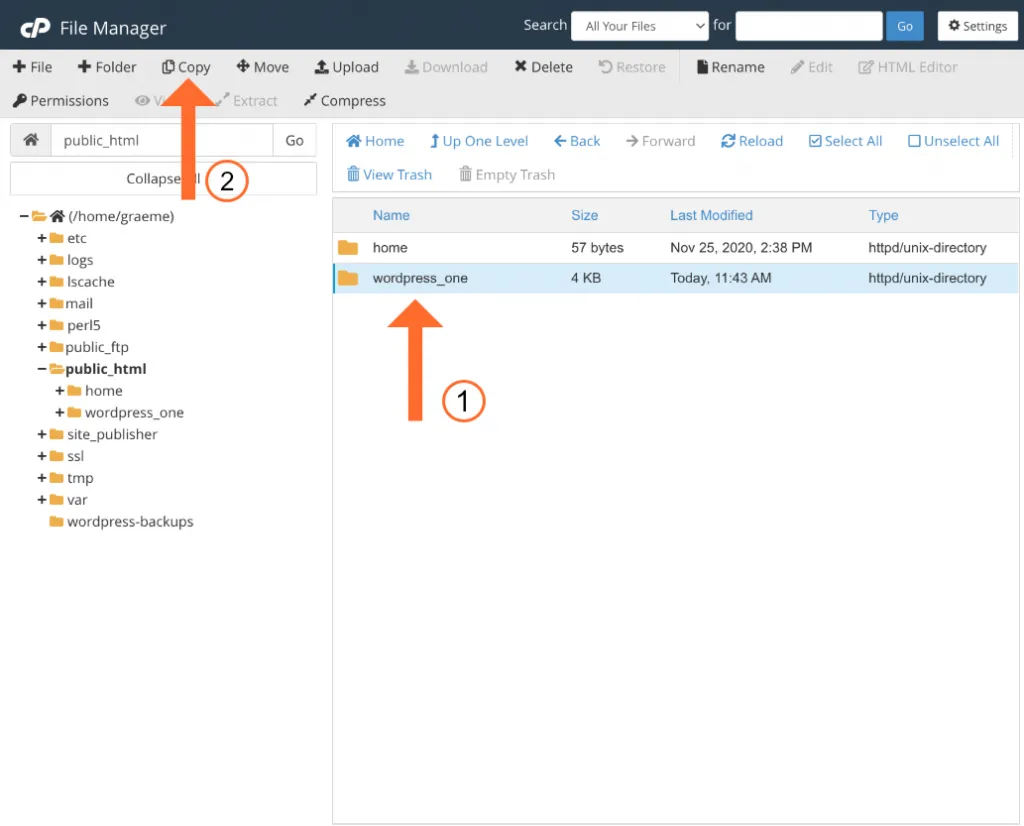Expand the public_ftp tree folder
The image size is (1024, 826).
(x=42, y=347)
